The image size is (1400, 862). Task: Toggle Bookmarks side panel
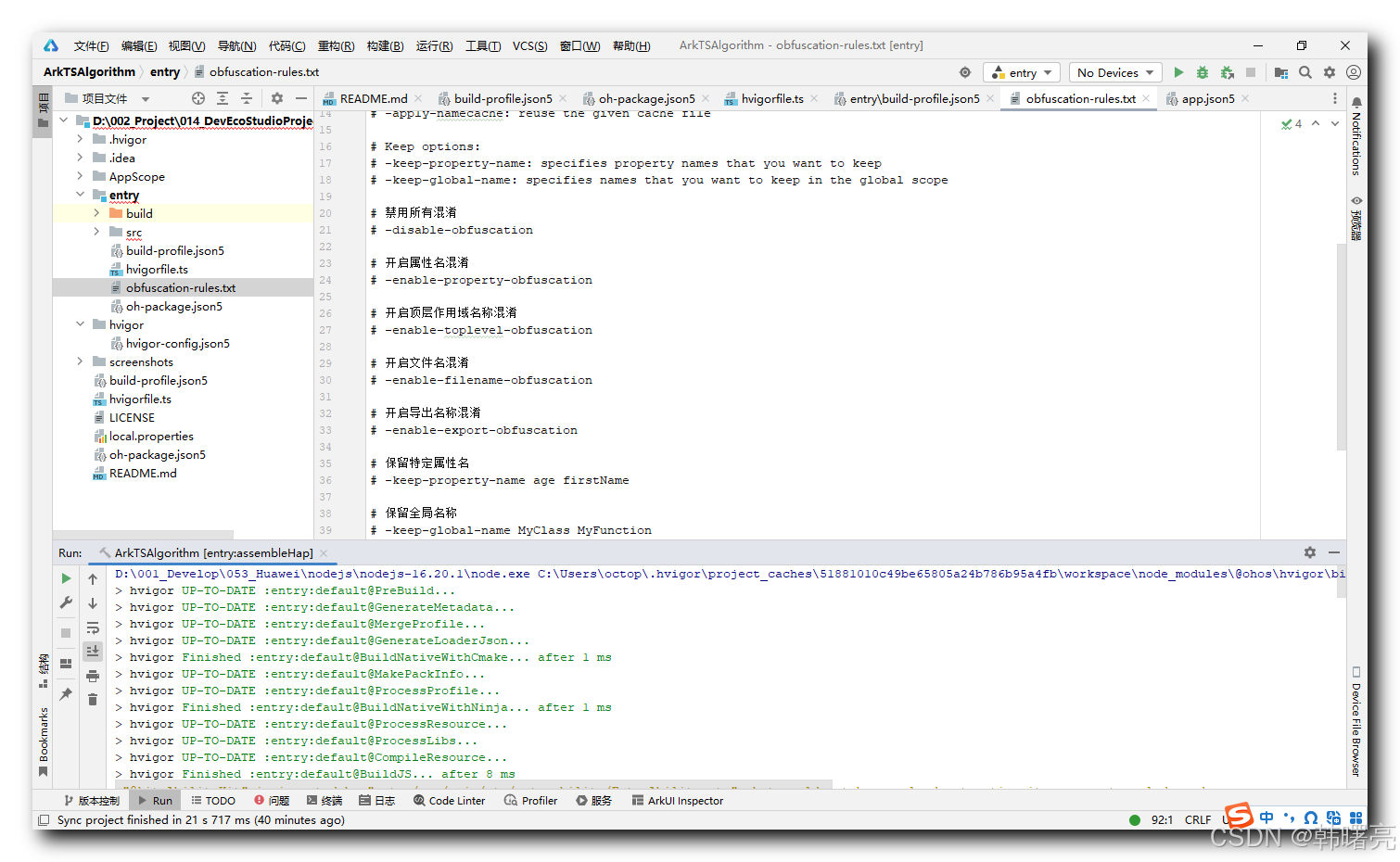point(43,742)
